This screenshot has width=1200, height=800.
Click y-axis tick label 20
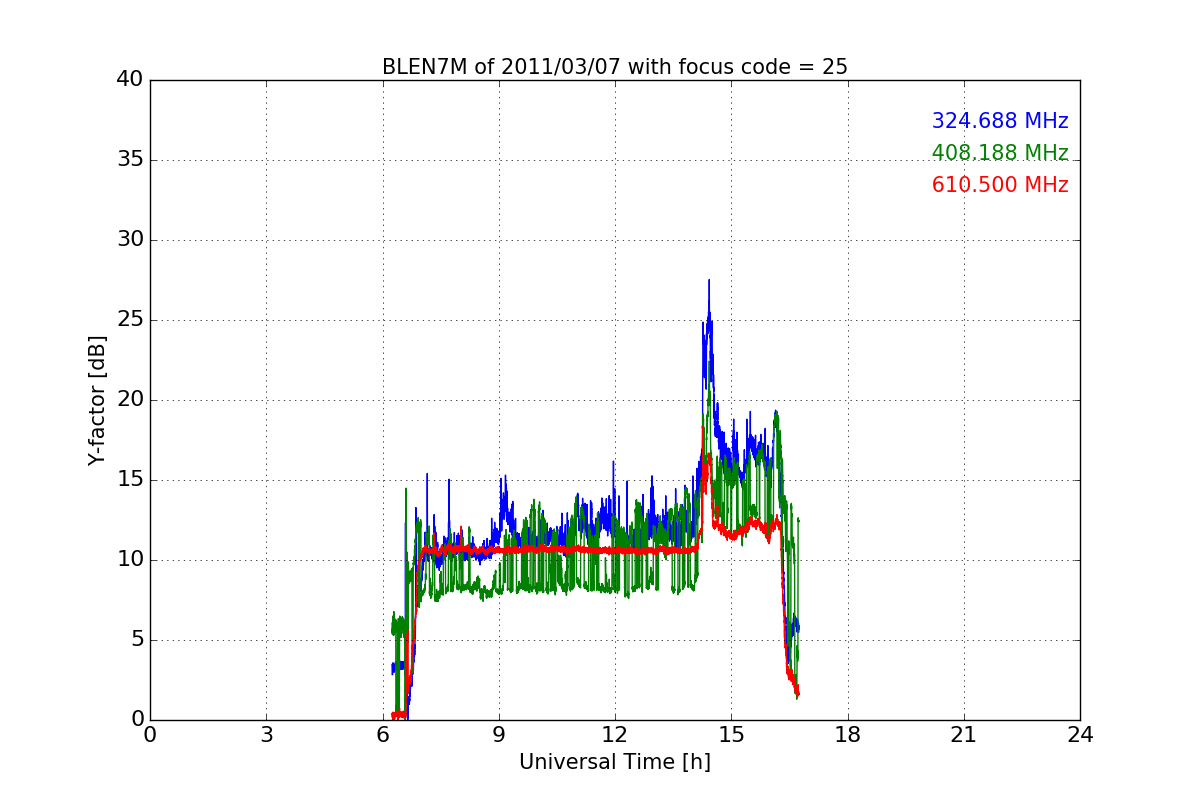point(130,400)
